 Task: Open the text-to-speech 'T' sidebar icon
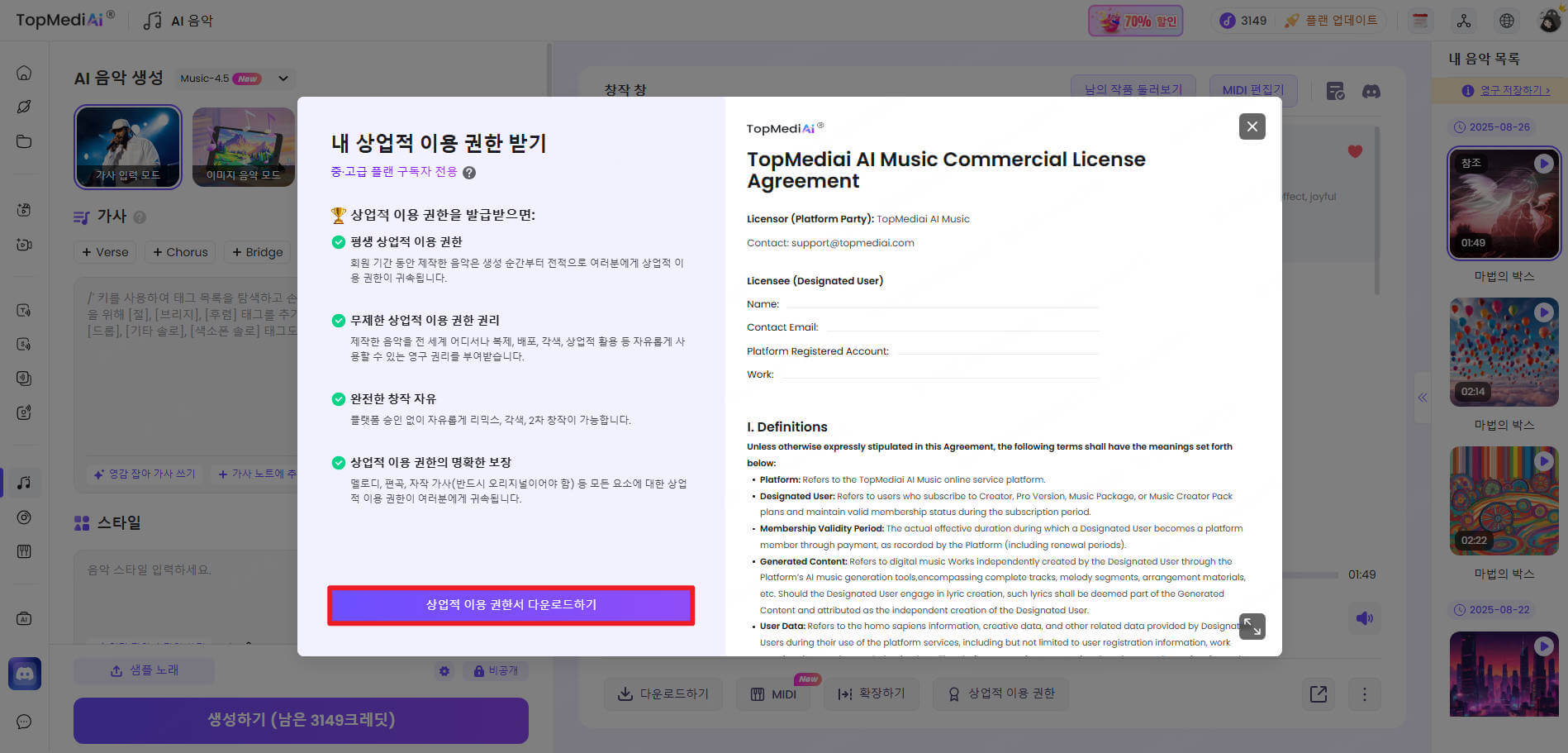[24, 311]
